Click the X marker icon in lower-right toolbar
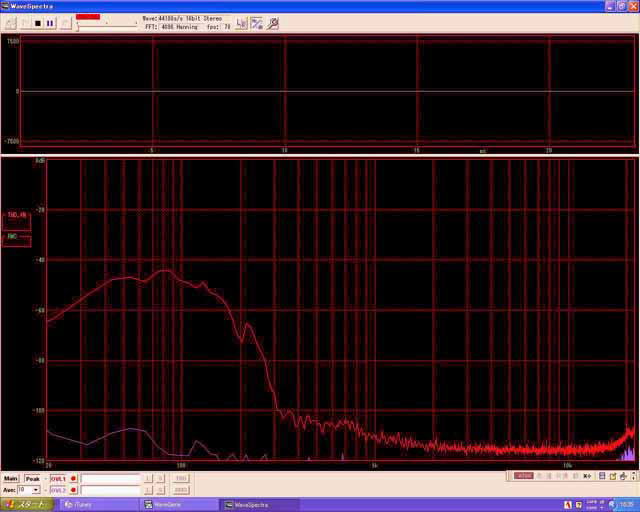This screenshot has height=512, width=640. tap(587, 476)
